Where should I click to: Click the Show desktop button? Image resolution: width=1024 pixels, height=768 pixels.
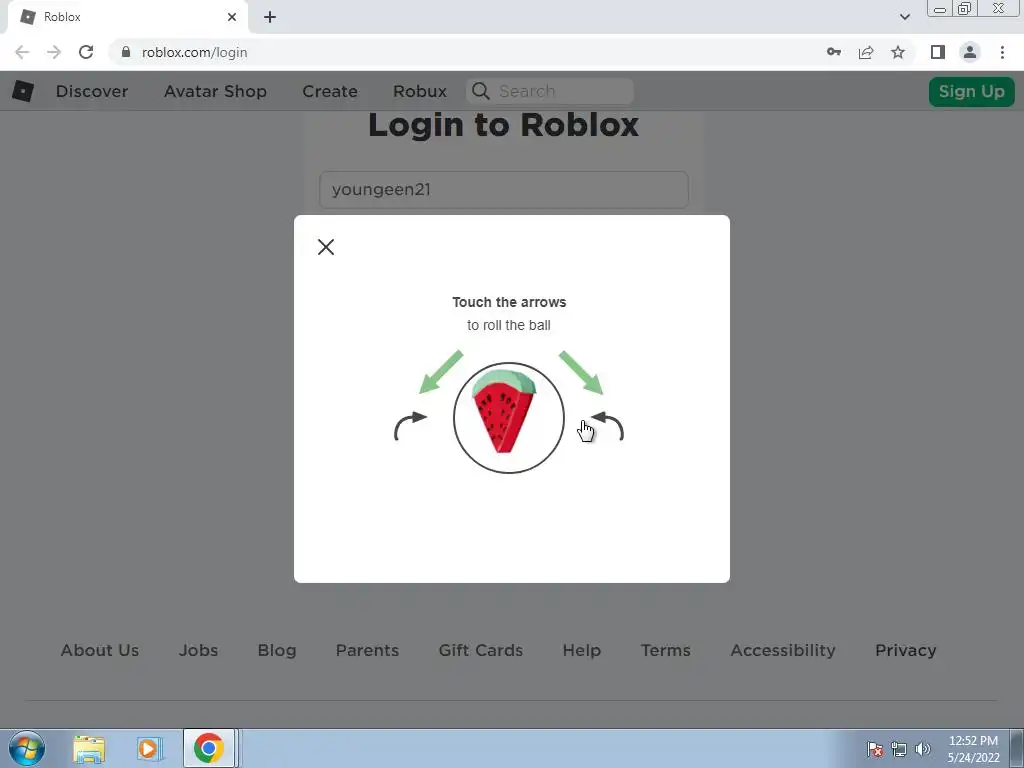pos(1017,748)
